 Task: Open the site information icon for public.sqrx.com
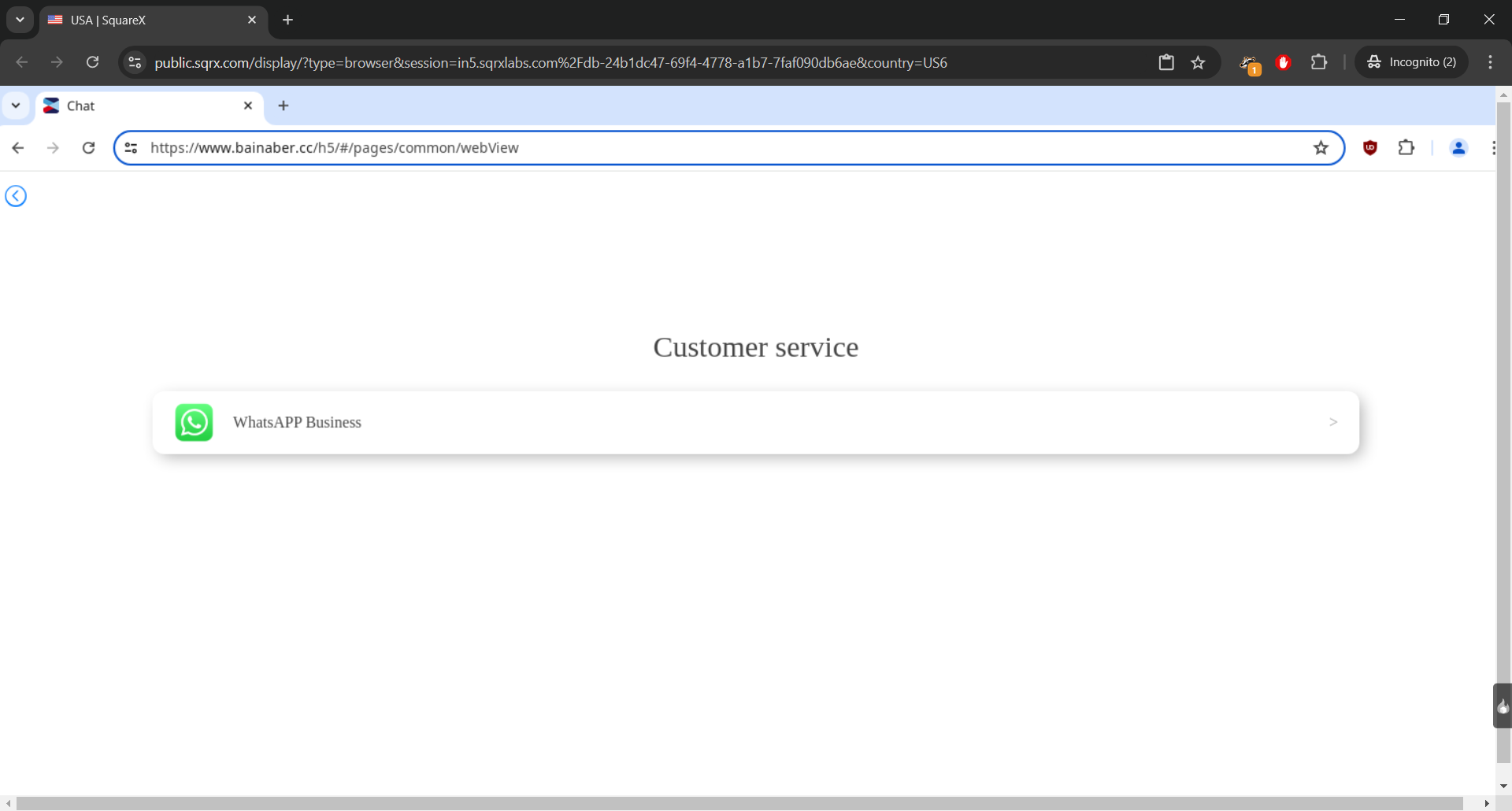coord(135,62)
